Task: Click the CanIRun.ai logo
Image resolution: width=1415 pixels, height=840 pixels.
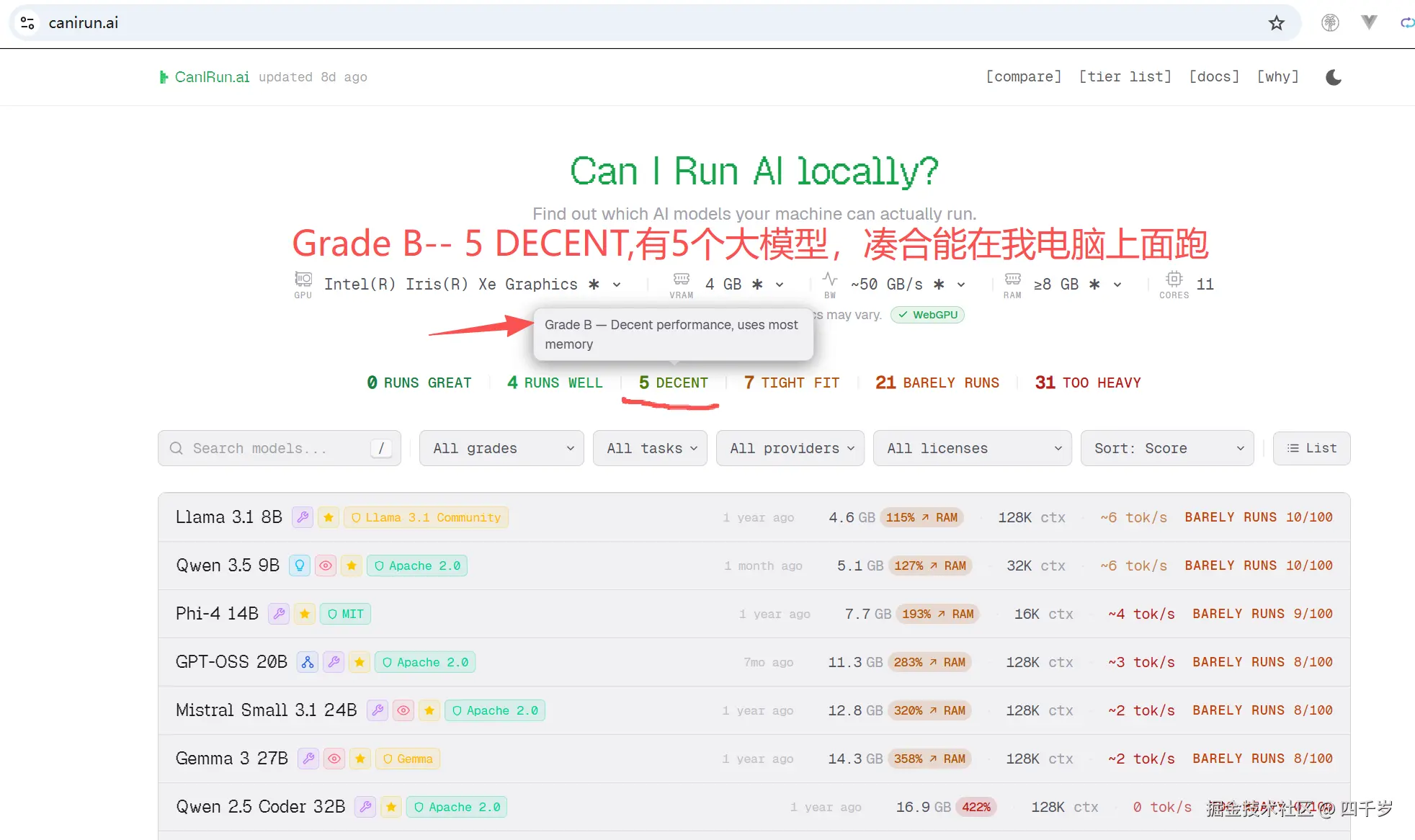Action: 205,77
